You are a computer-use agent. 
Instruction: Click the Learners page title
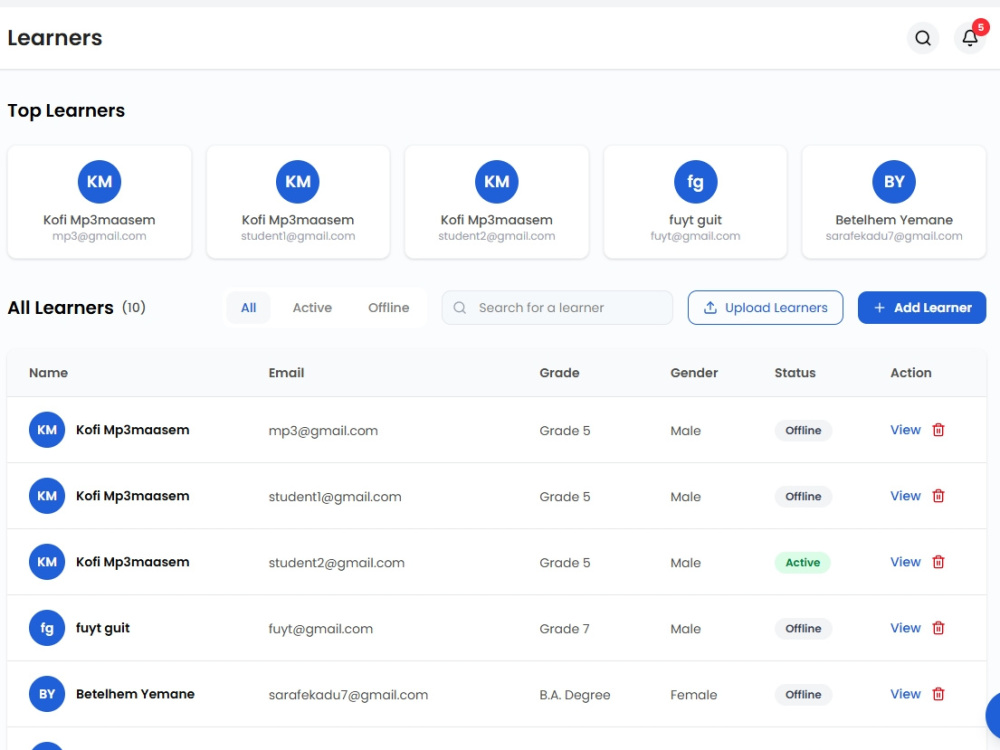tap(55, 38)
